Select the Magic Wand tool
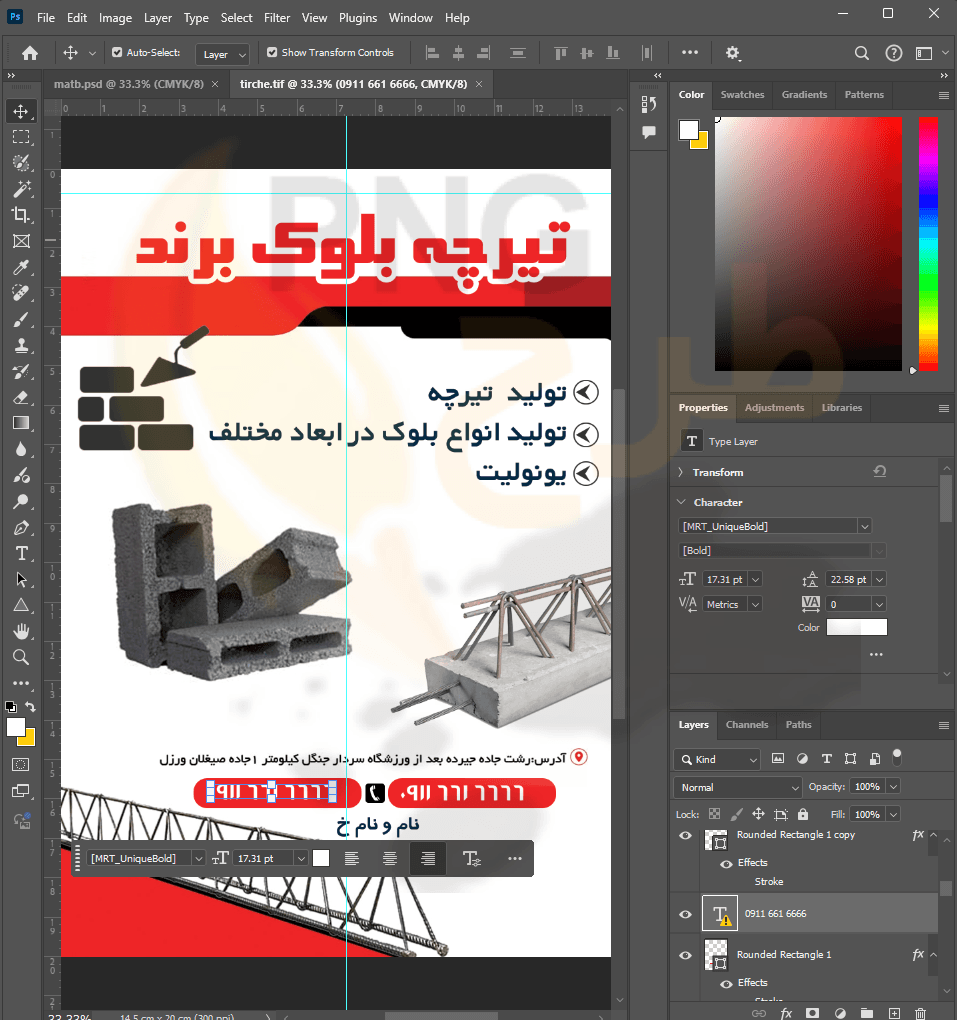 coord(21,189)
